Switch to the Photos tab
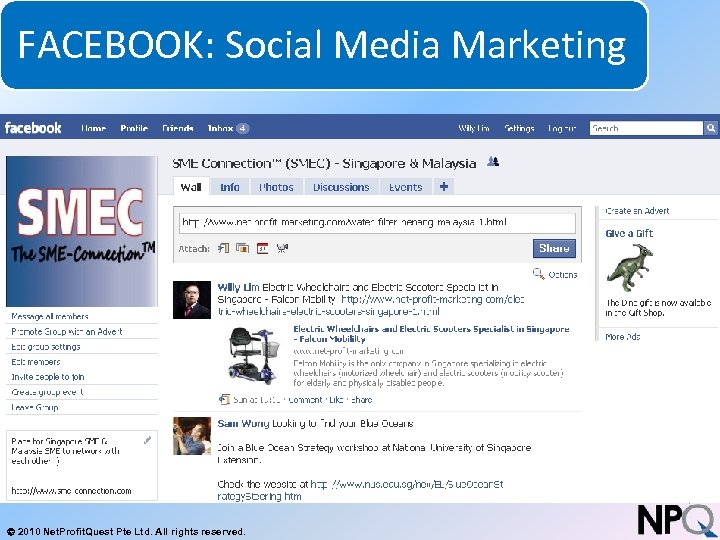This screenshot has height=540, width=720. pyautogui.click(x=276, y=187)
